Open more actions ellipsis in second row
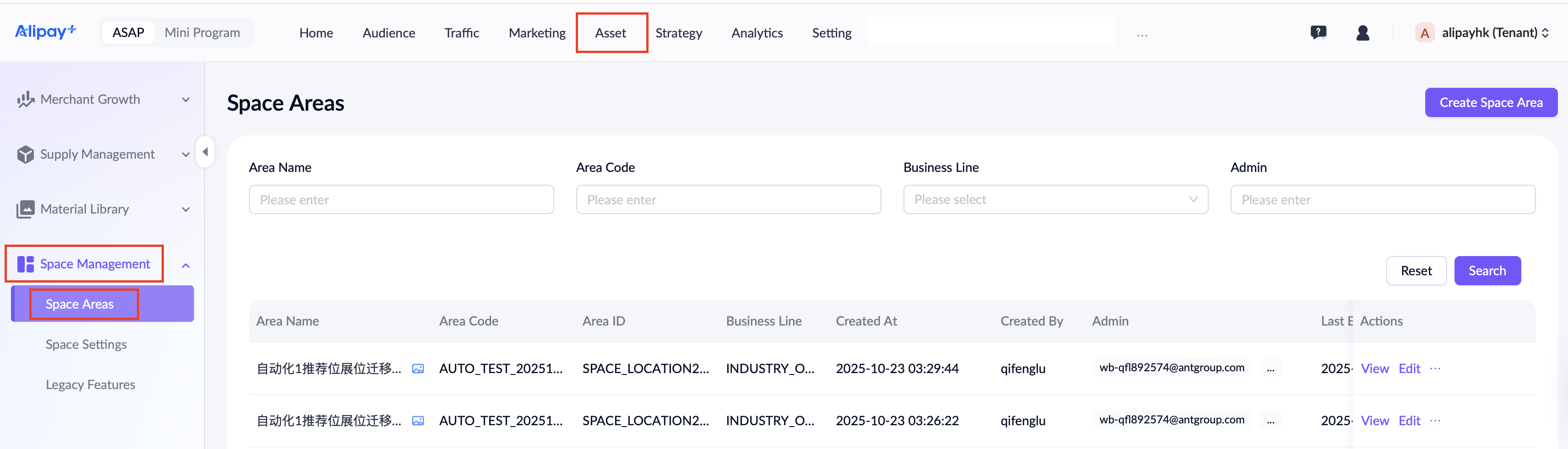This screenshot has height=449, width=1568. (x=1435, y=420)
